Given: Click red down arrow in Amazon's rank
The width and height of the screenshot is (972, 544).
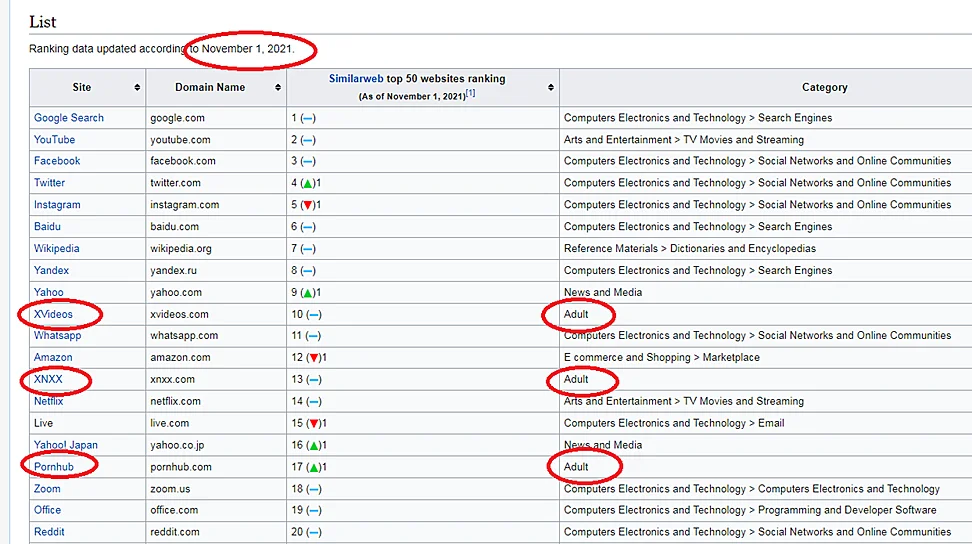Looking at the screenshot, I should click(314, 358).
